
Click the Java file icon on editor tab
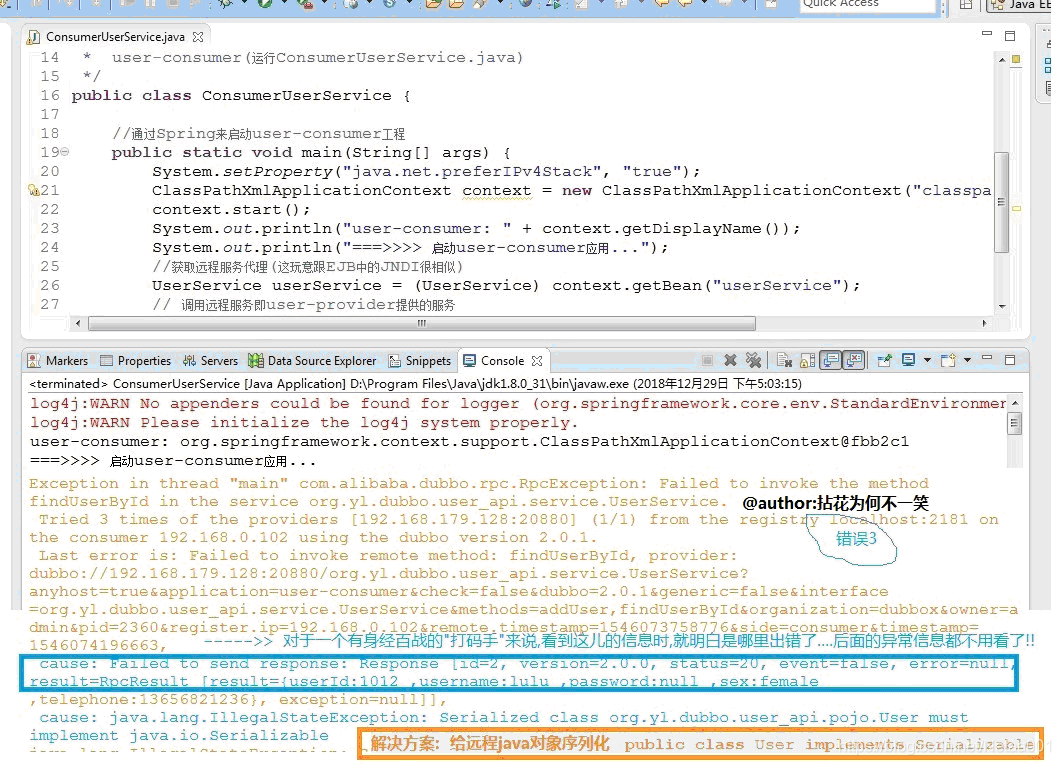[x=33, y=37]
